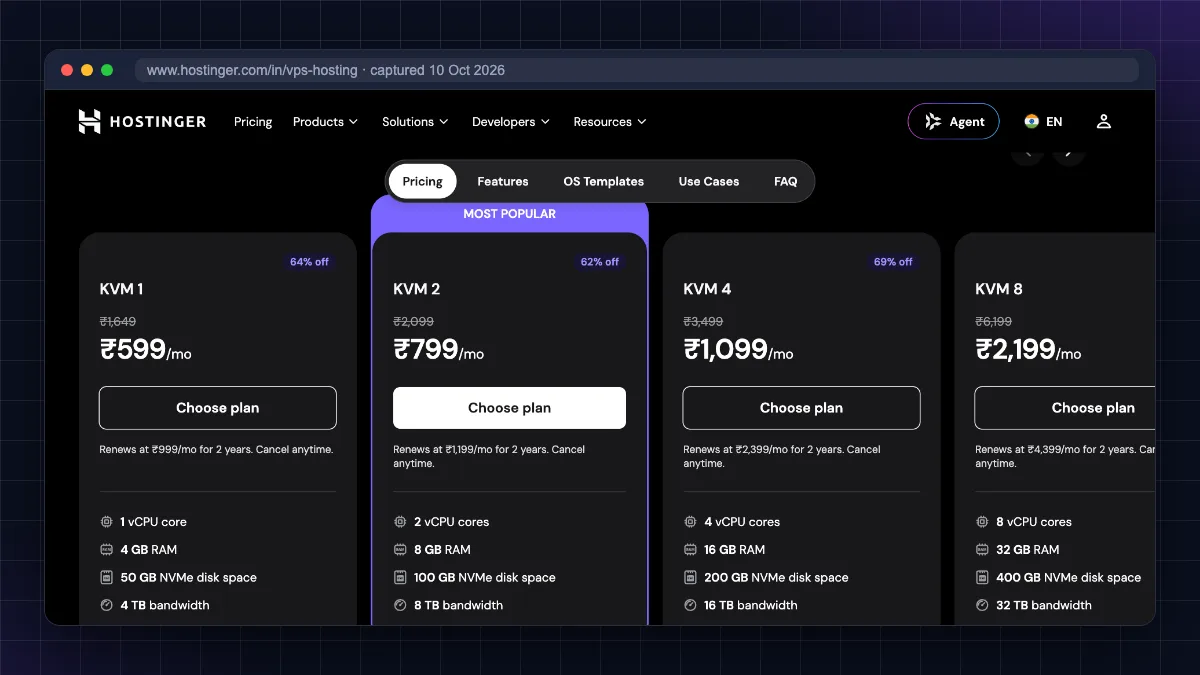Click the 69% off badge

click(x=893, y=262)
